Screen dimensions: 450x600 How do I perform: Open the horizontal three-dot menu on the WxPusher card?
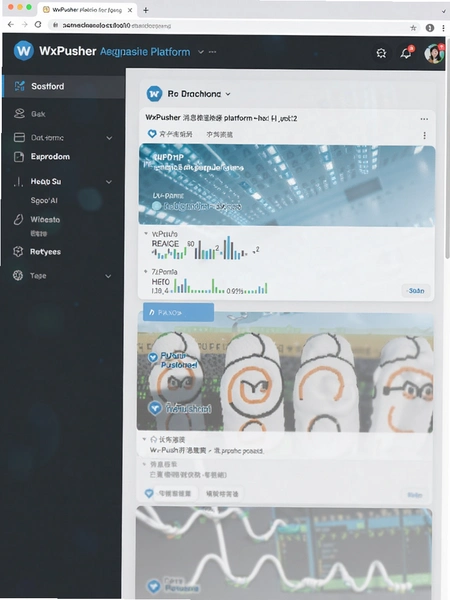(424, 119)
